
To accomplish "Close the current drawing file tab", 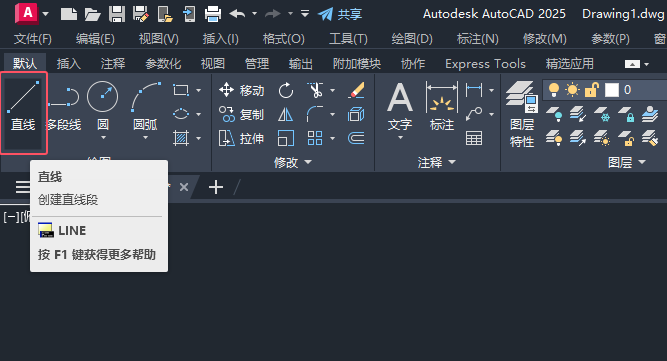I will 184,187.
